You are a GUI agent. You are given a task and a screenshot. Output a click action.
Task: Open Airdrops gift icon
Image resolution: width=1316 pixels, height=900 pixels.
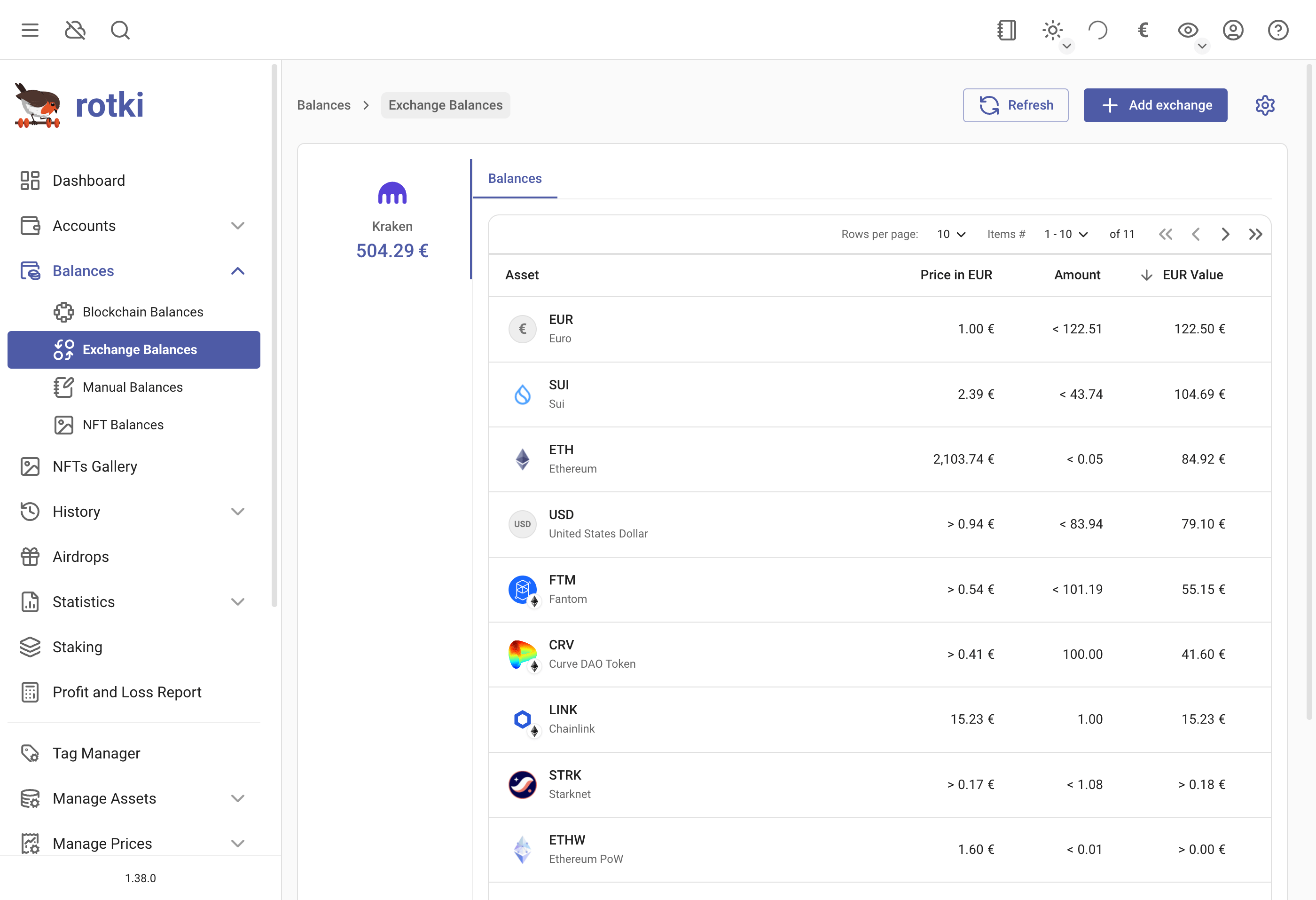(x=30, y=557)
